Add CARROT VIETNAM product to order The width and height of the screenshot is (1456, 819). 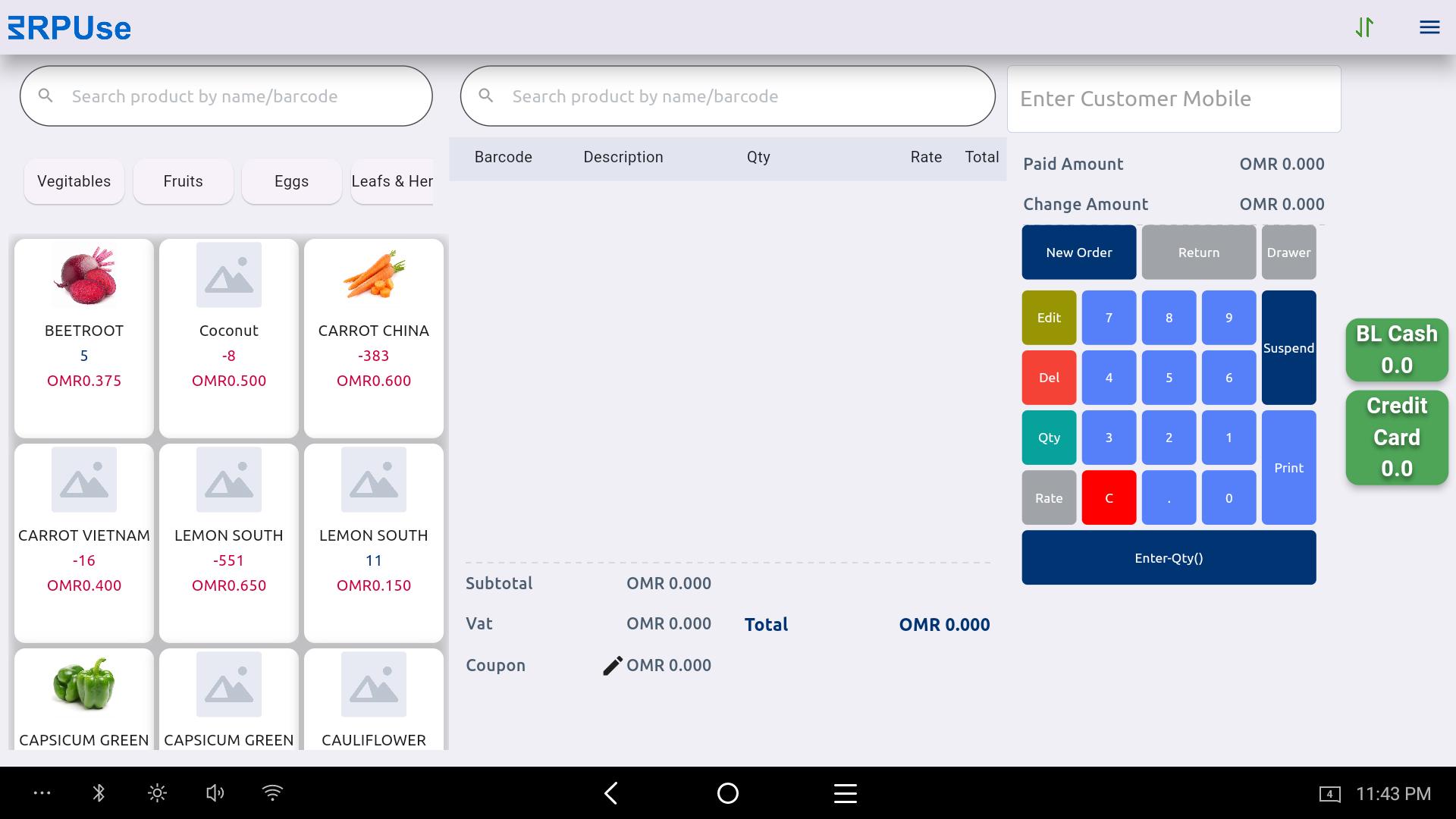tap(84, 543)
